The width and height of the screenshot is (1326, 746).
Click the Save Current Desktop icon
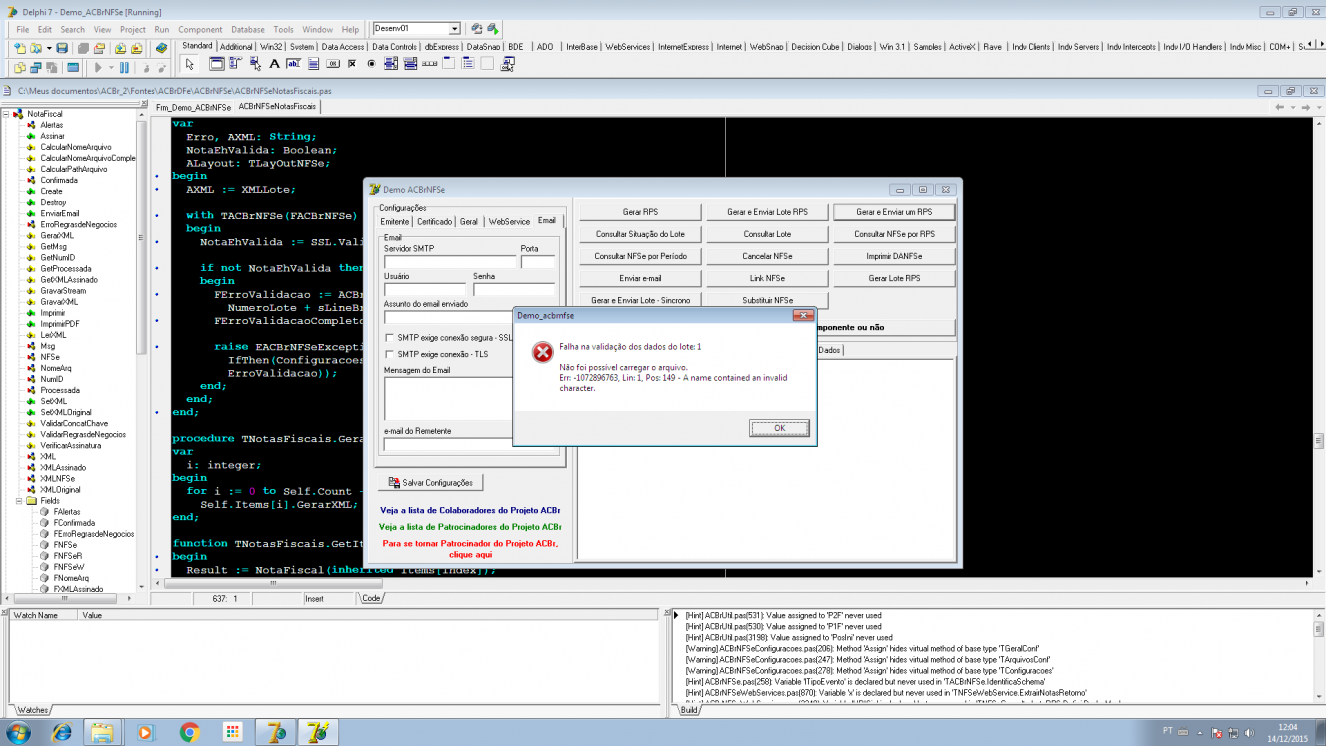coord(477,29)
